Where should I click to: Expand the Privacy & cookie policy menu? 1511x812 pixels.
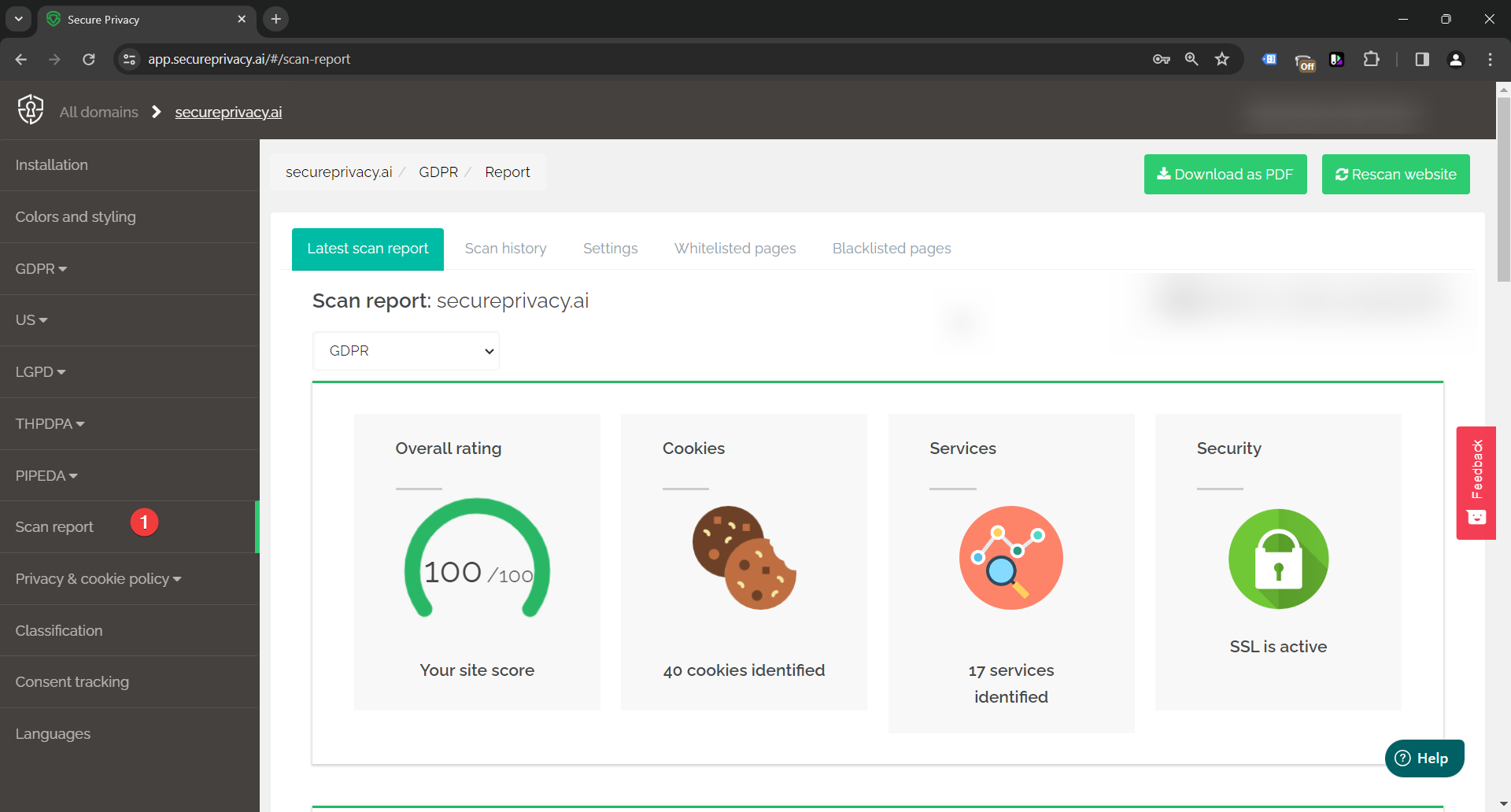point(98,578)
